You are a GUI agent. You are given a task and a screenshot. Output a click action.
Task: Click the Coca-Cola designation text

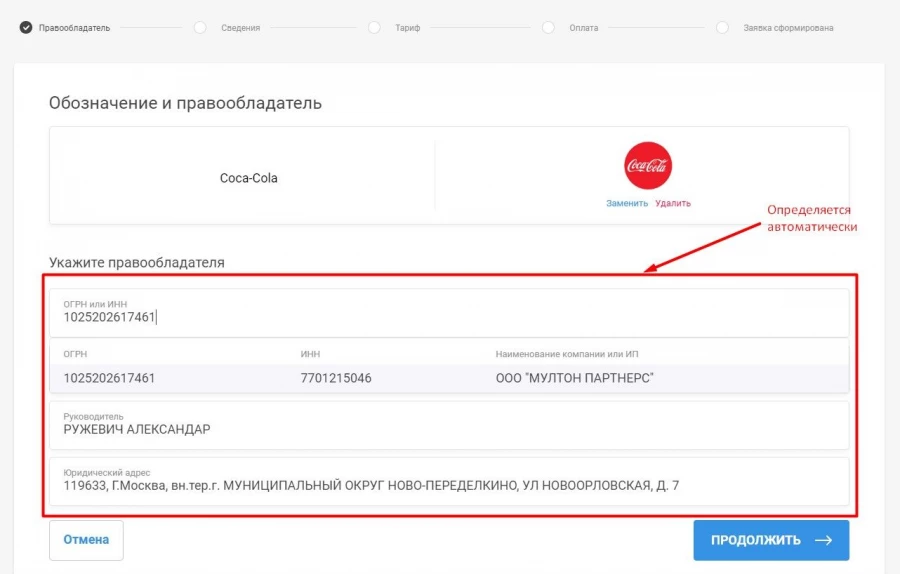coord(249,178)
